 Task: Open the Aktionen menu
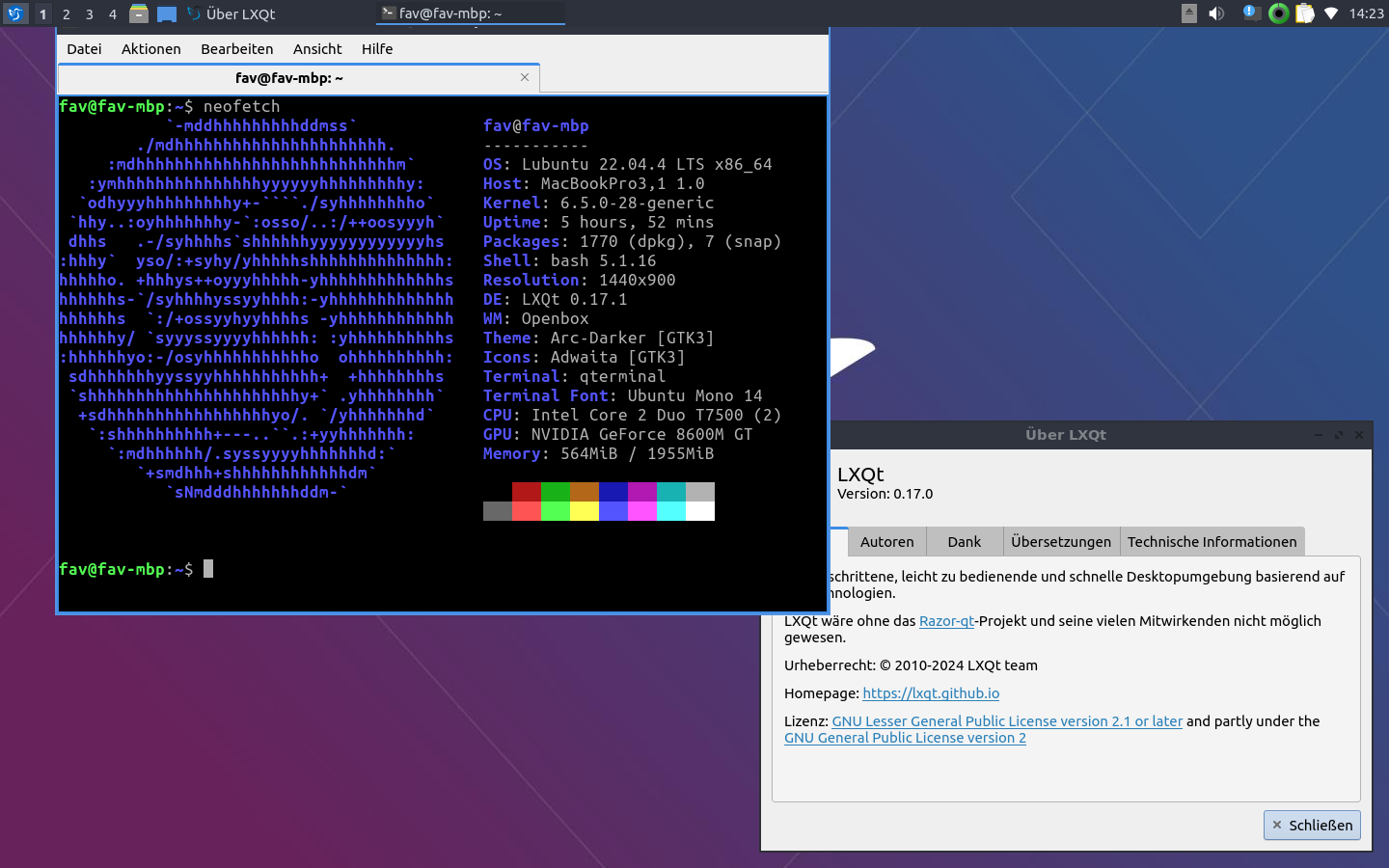pyautogui.click(x=151, y=49)
